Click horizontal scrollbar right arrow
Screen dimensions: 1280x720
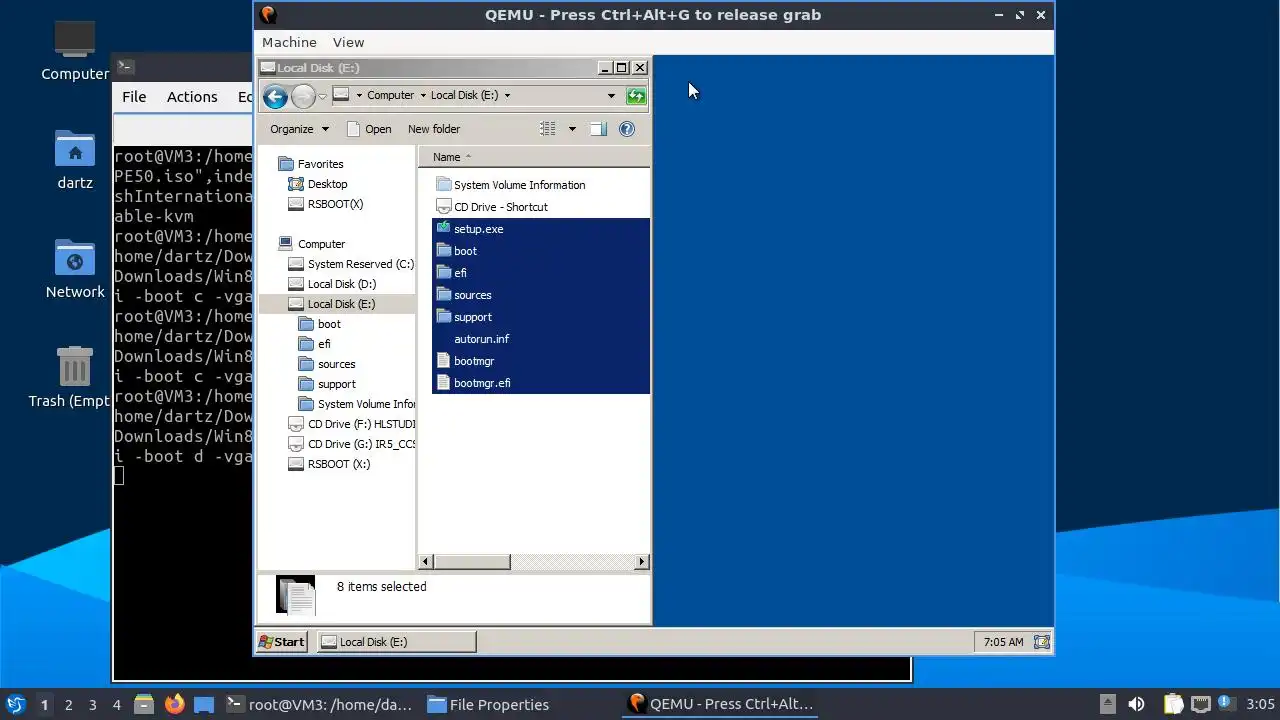642,562
